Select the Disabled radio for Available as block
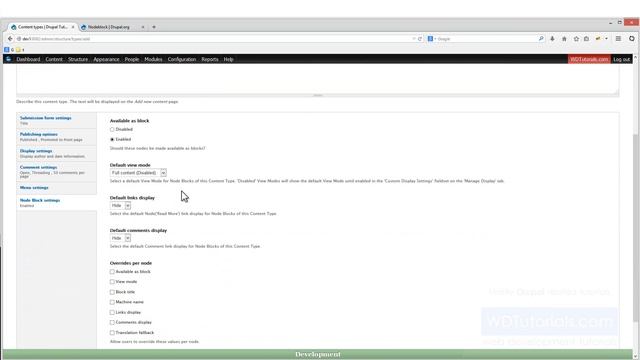The image size is (640, 360). [x=112, y=129]
